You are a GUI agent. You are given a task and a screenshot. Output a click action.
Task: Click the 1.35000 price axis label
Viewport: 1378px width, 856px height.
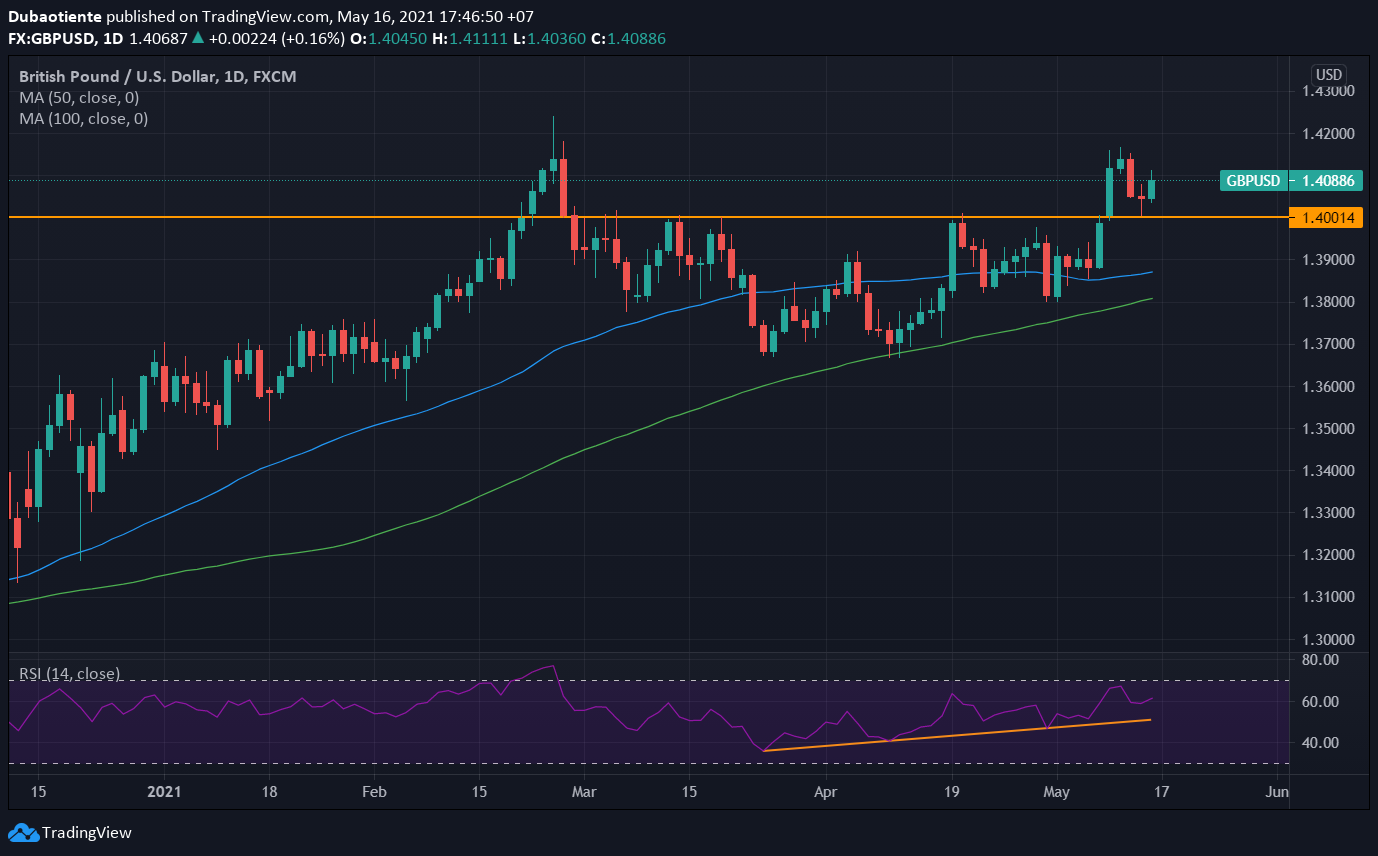1328,429
